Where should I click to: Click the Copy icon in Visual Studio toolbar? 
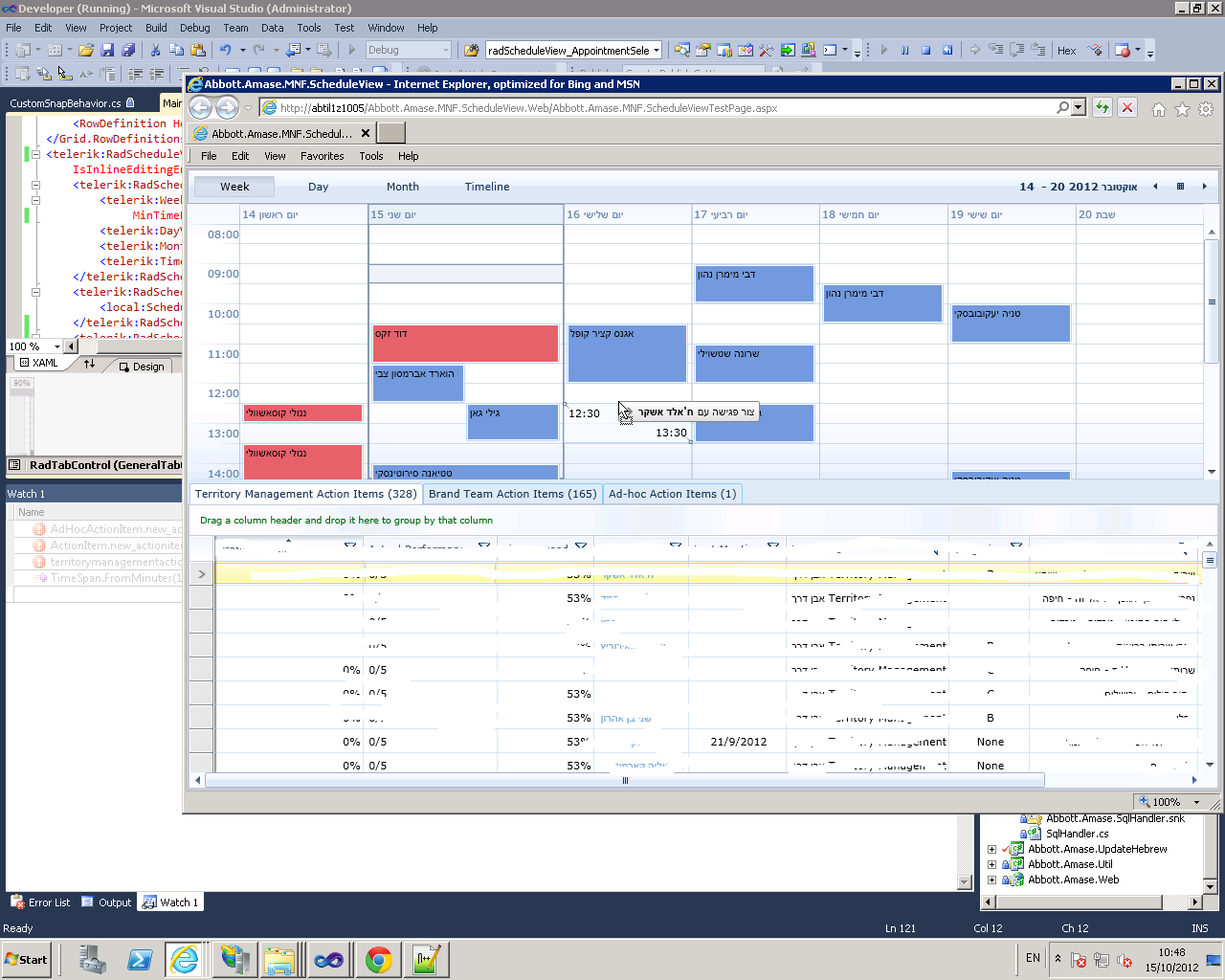(x=176, y=50)
